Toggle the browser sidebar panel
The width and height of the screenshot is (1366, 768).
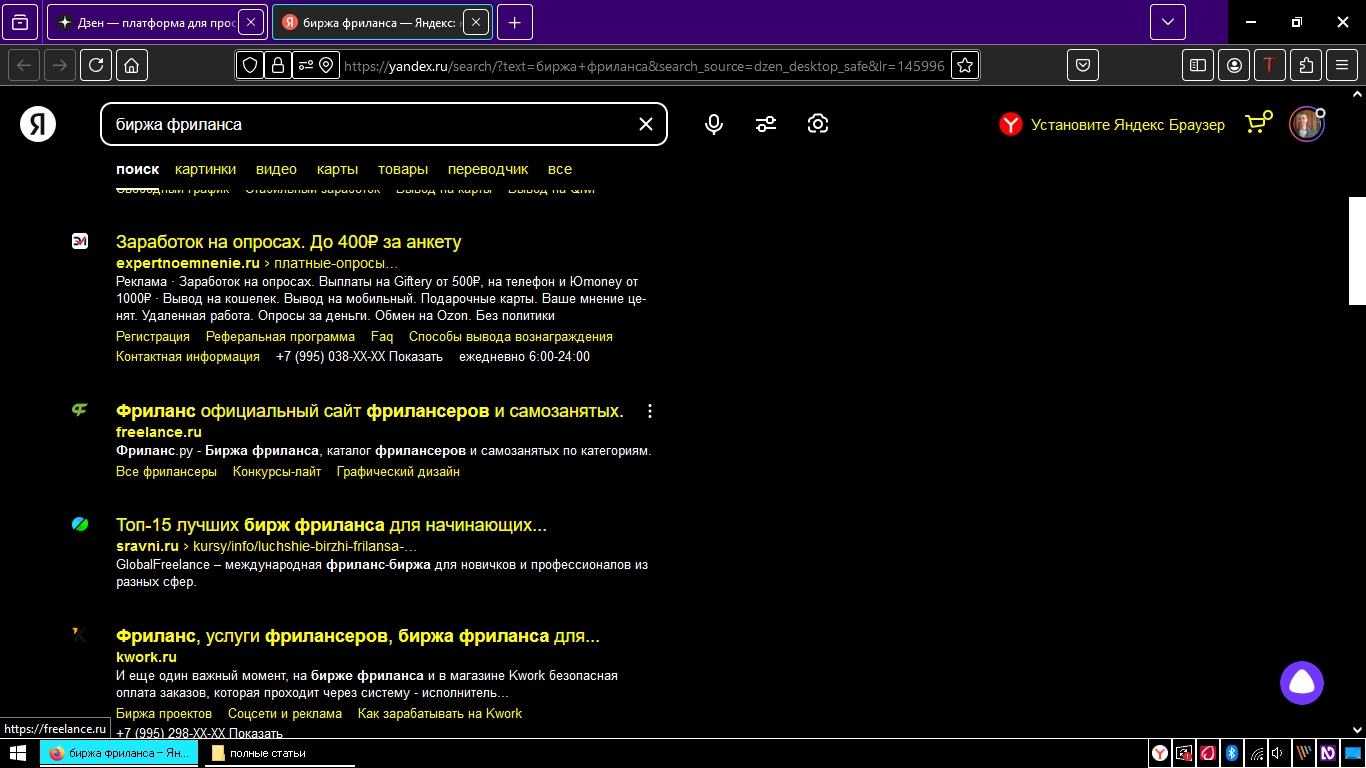[1197, 65]
